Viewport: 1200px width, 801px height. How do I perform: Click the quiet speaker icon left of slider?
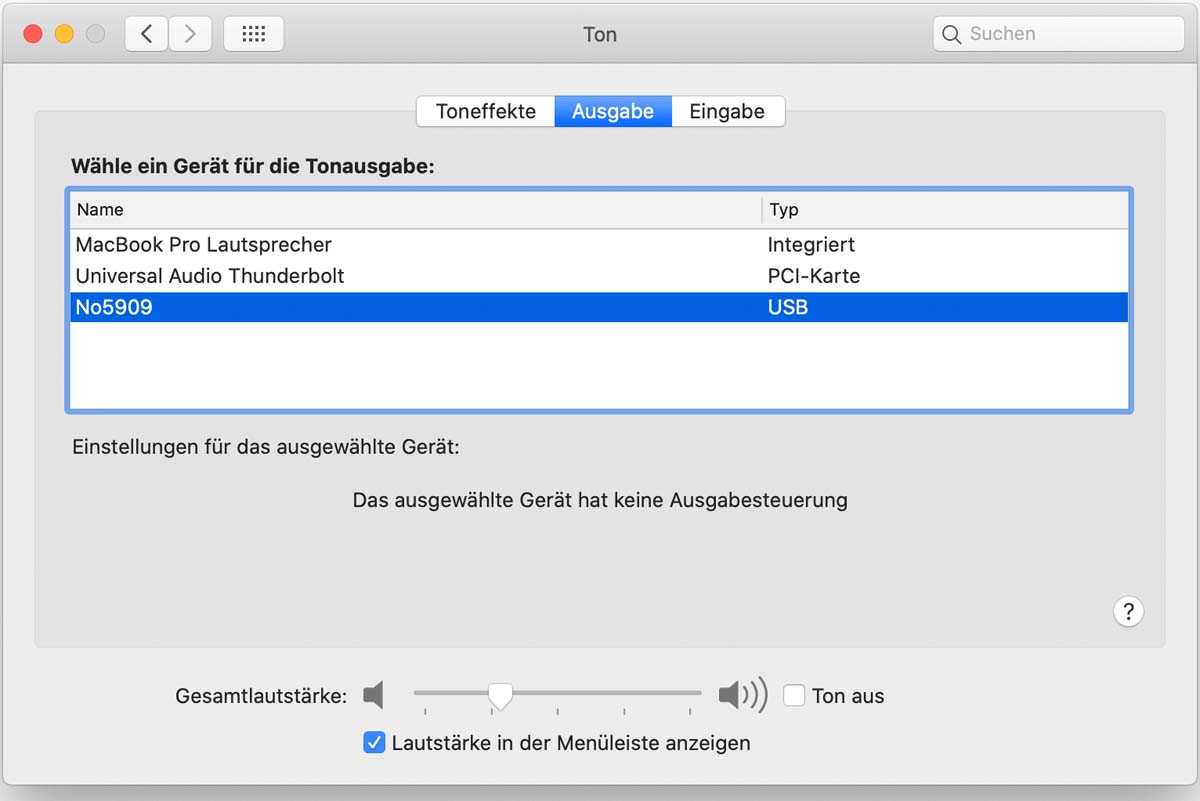coord(374,695)
